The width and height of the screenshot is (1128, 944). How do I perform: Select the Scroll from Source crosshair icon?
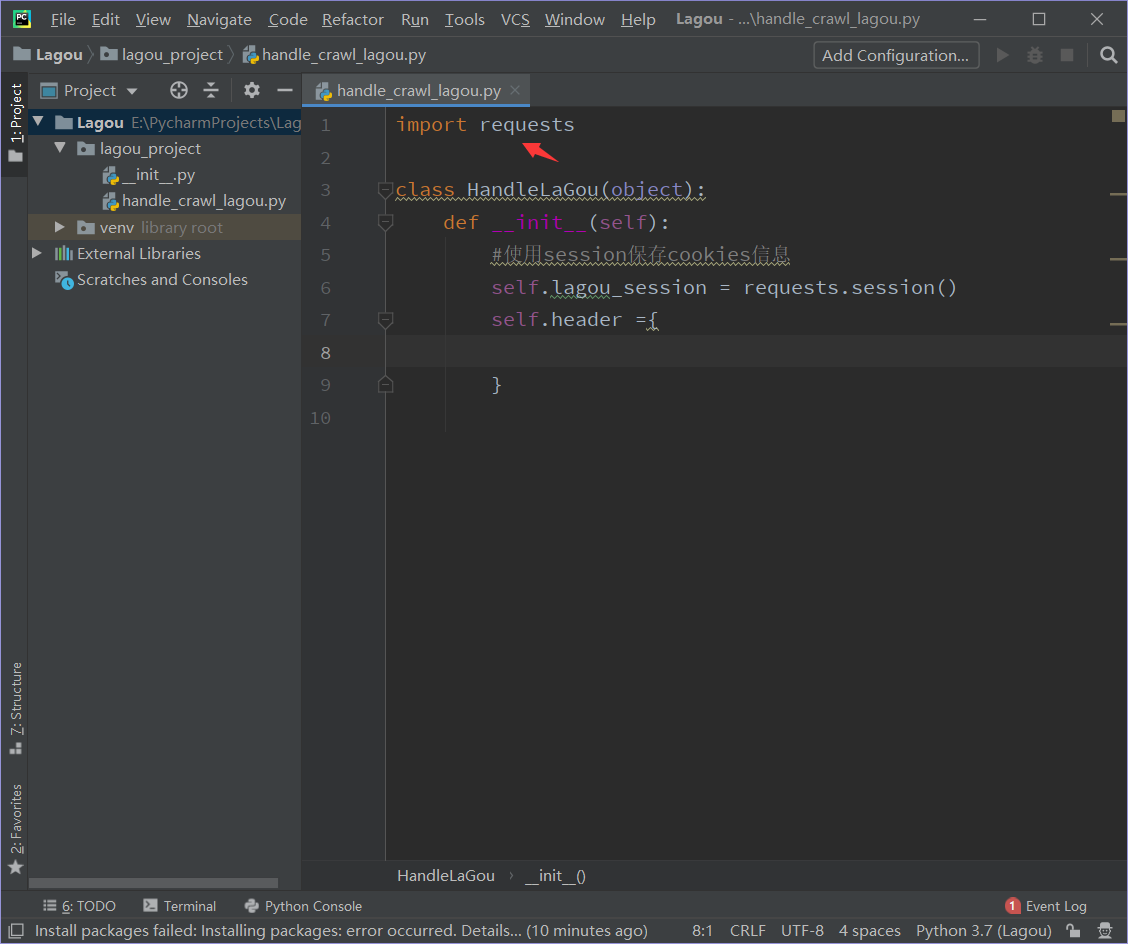click(178, 90)
